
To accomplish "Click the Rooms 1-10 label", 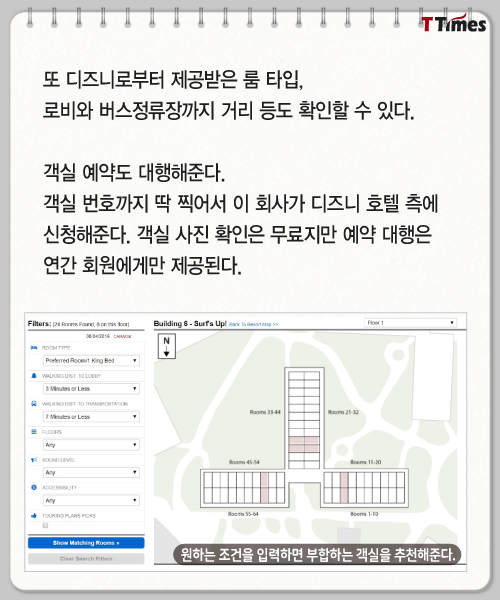I will click(x=364, y=514).
